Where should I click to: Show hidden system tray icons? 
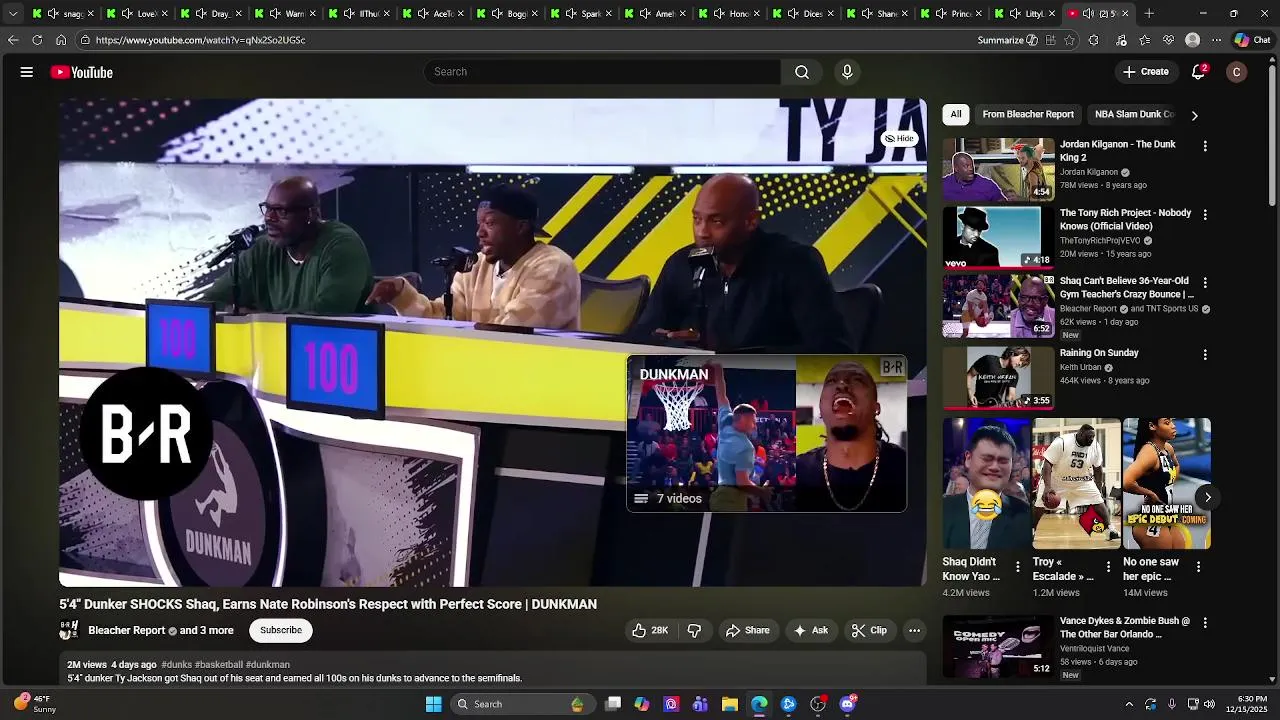1129,704
